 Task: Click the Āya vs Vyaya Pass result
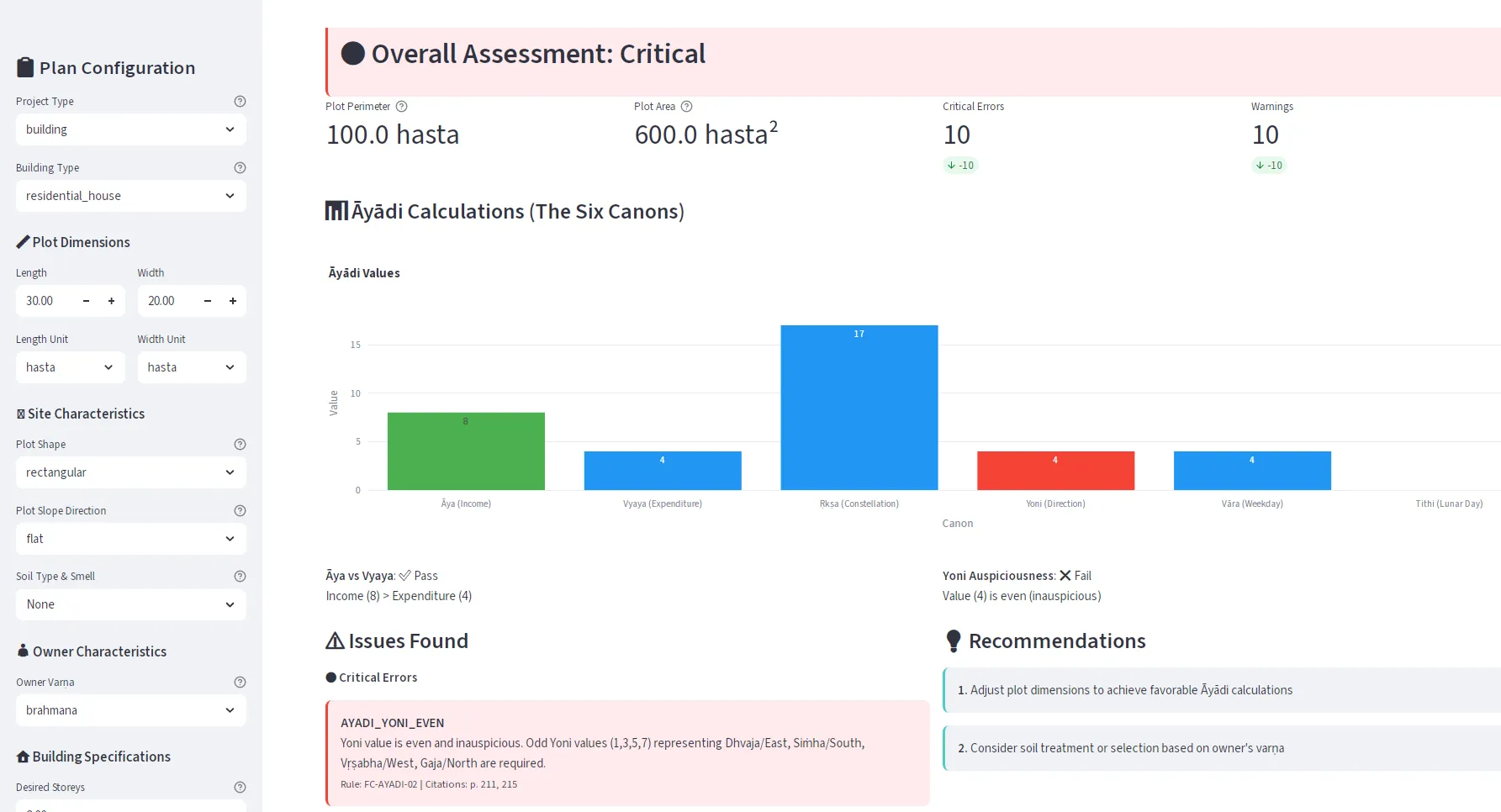(x=382, y=576)
